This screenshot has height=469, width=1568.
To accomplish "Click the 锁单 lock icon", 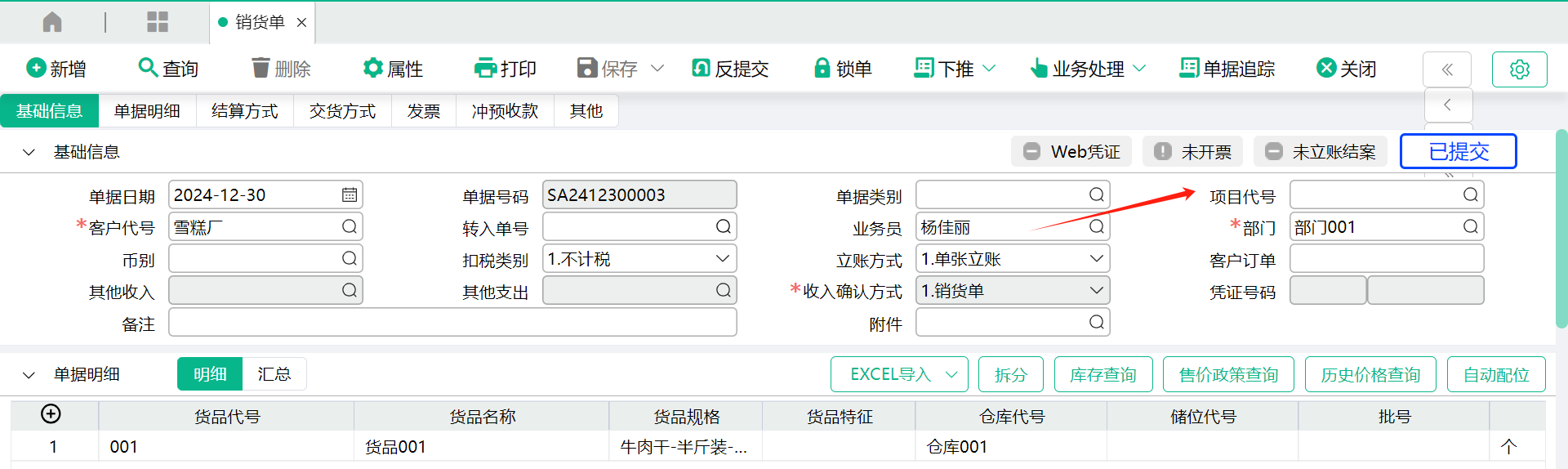I will click(x=822, y=68).
